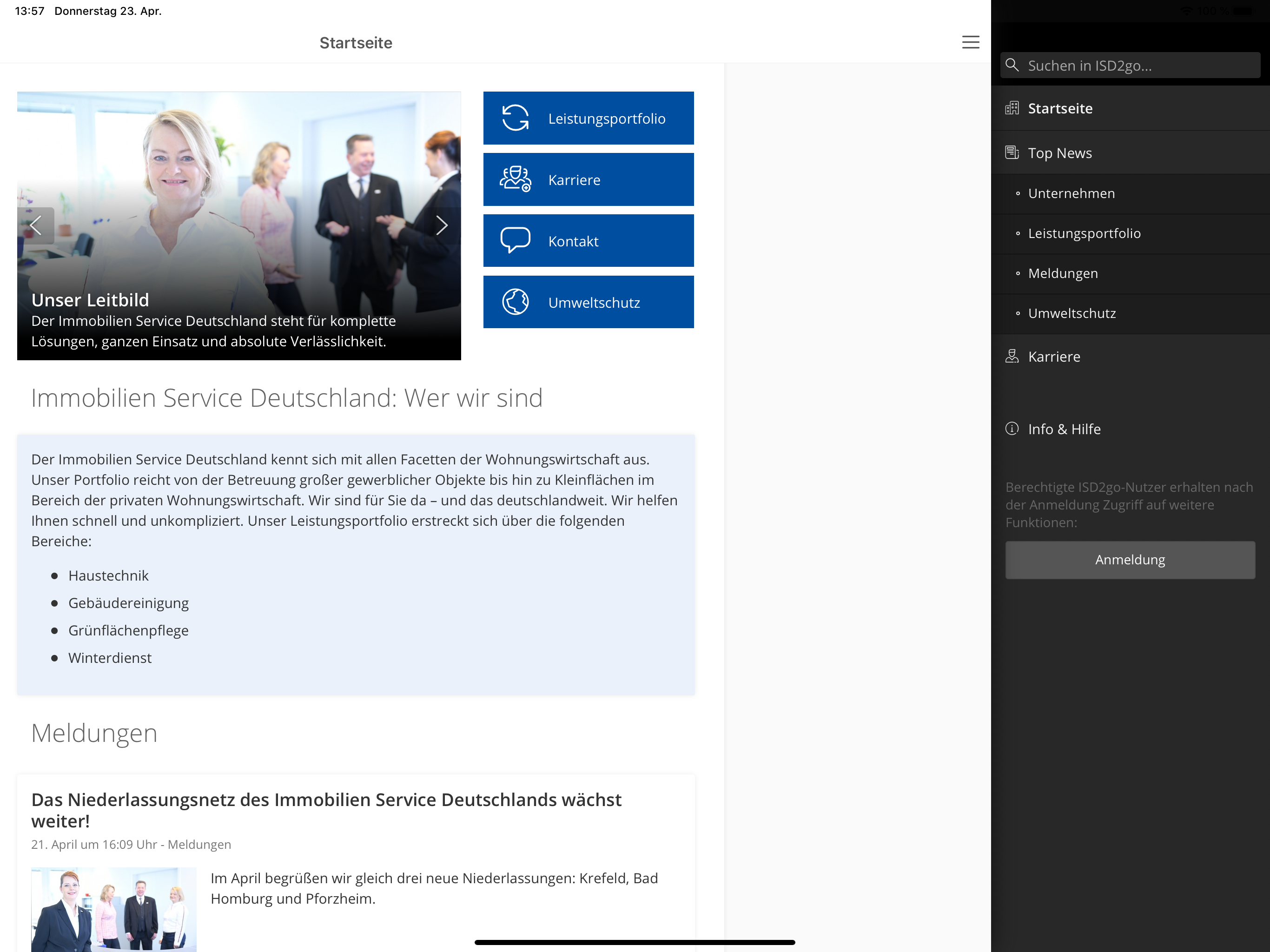Click the '21. April um 16:09 Uhr' date line

[x=131, y=845]
